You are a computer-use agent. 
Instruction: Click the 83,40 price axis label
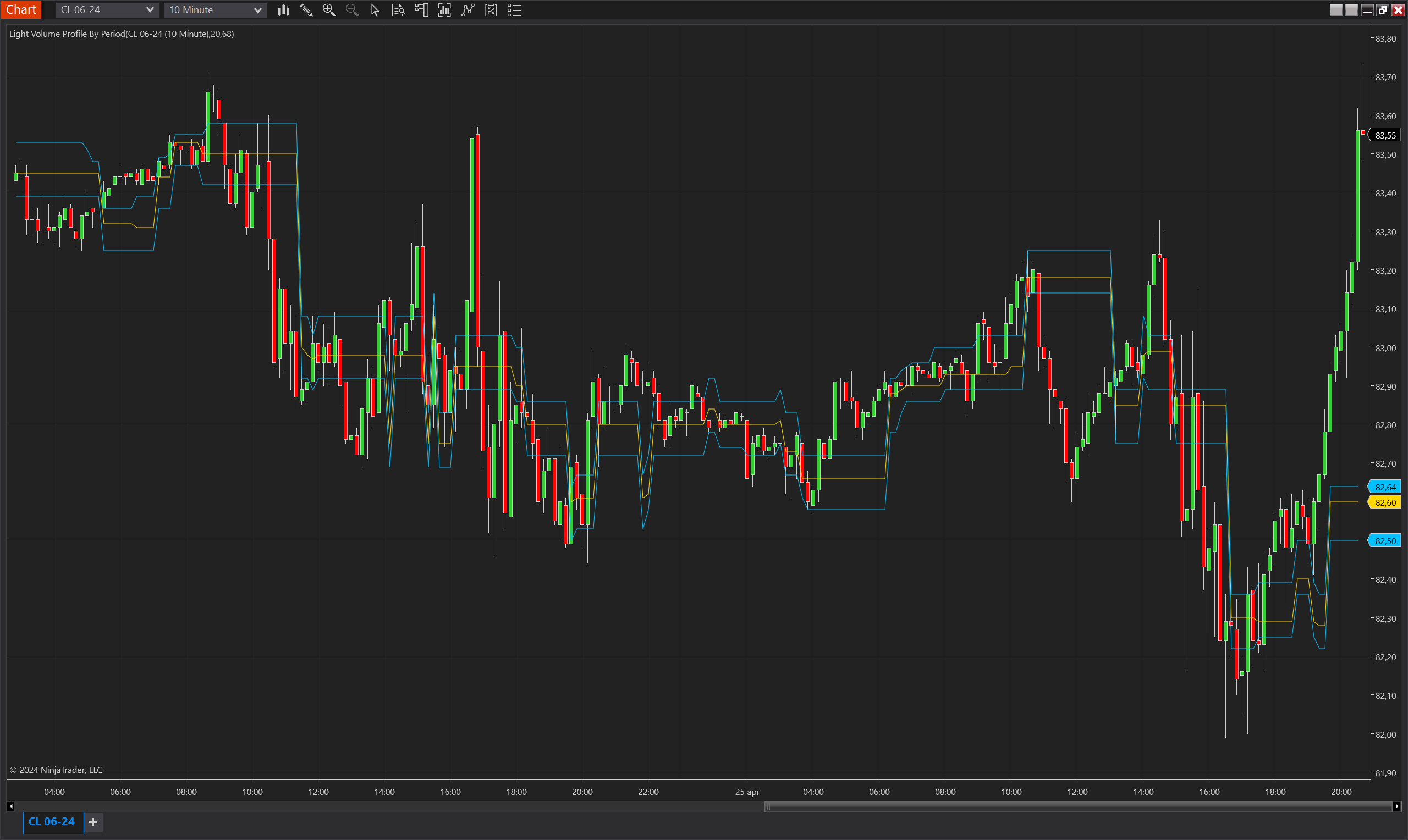coord(1386,194)
